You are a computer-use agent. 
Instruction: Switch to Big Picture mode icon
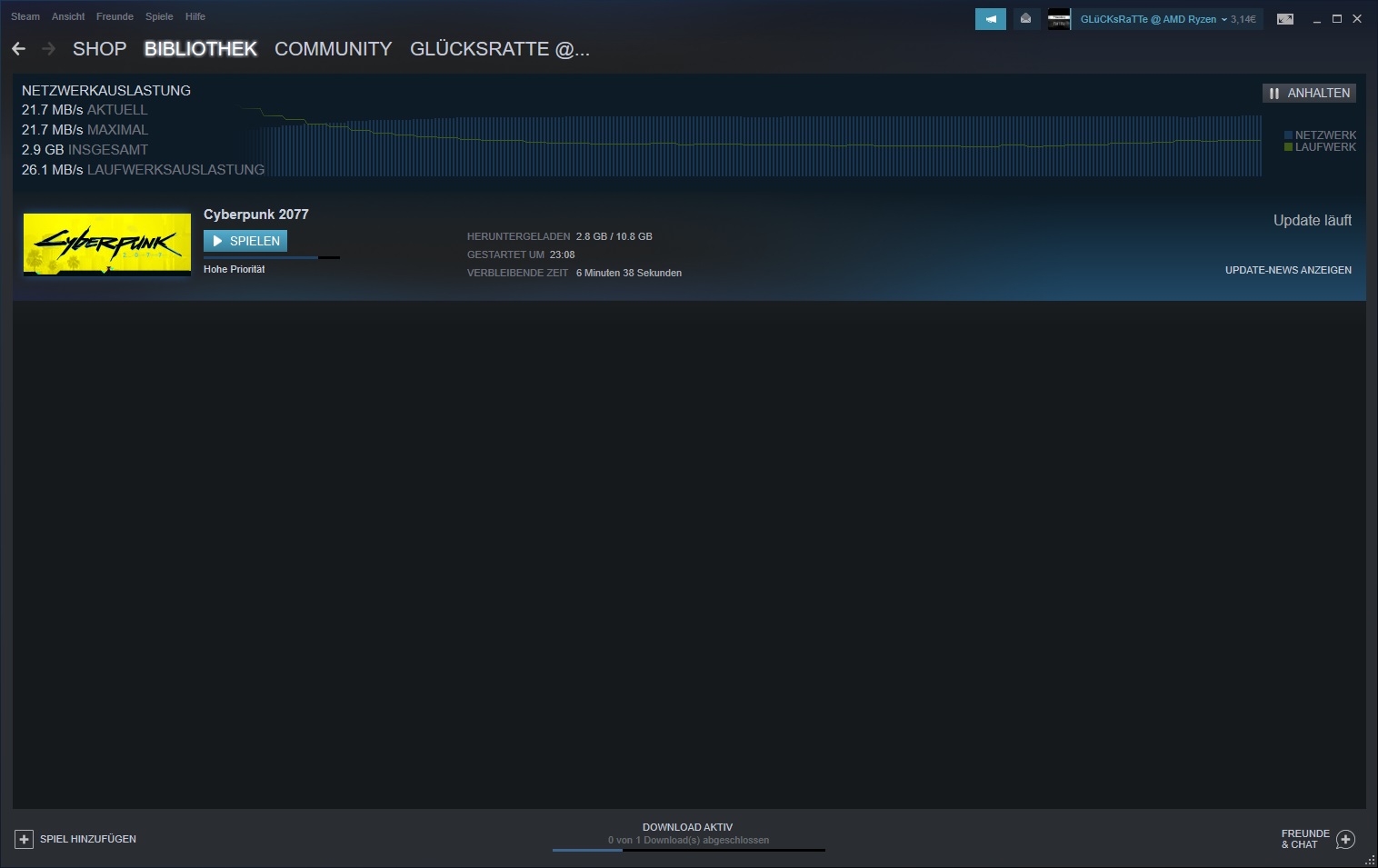tap(1285, 19)
